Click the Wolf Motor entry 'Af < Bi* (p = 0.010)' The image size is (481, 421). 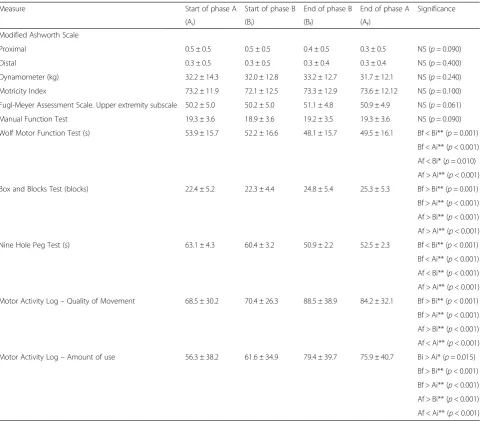447,161
